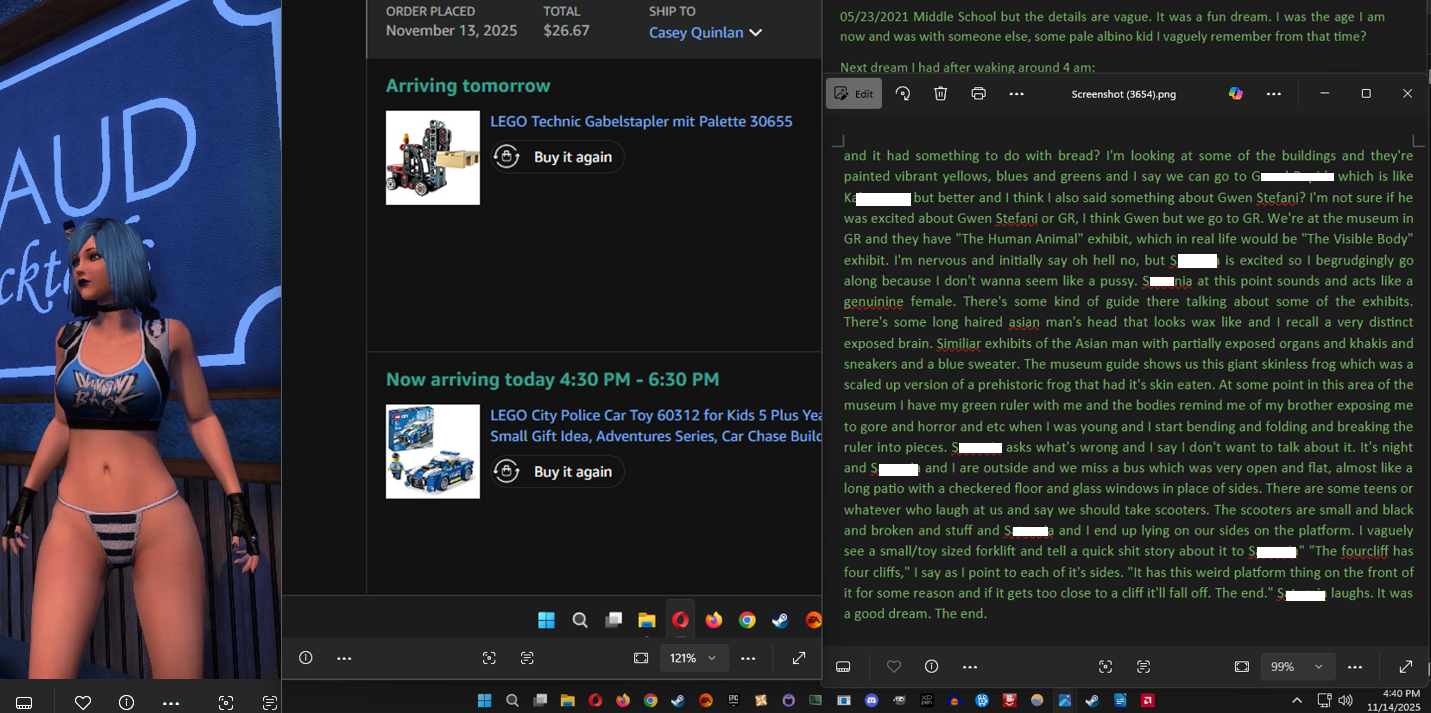Rotate the Screenshot (3654).png image
1431x713 pixels.
click(x=903, y=93)
